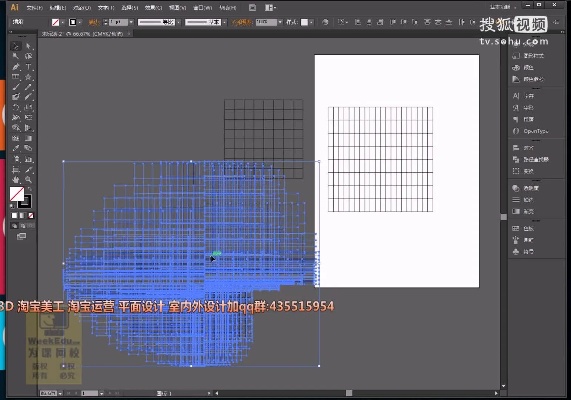Select the Type tool

pos(28,67)
